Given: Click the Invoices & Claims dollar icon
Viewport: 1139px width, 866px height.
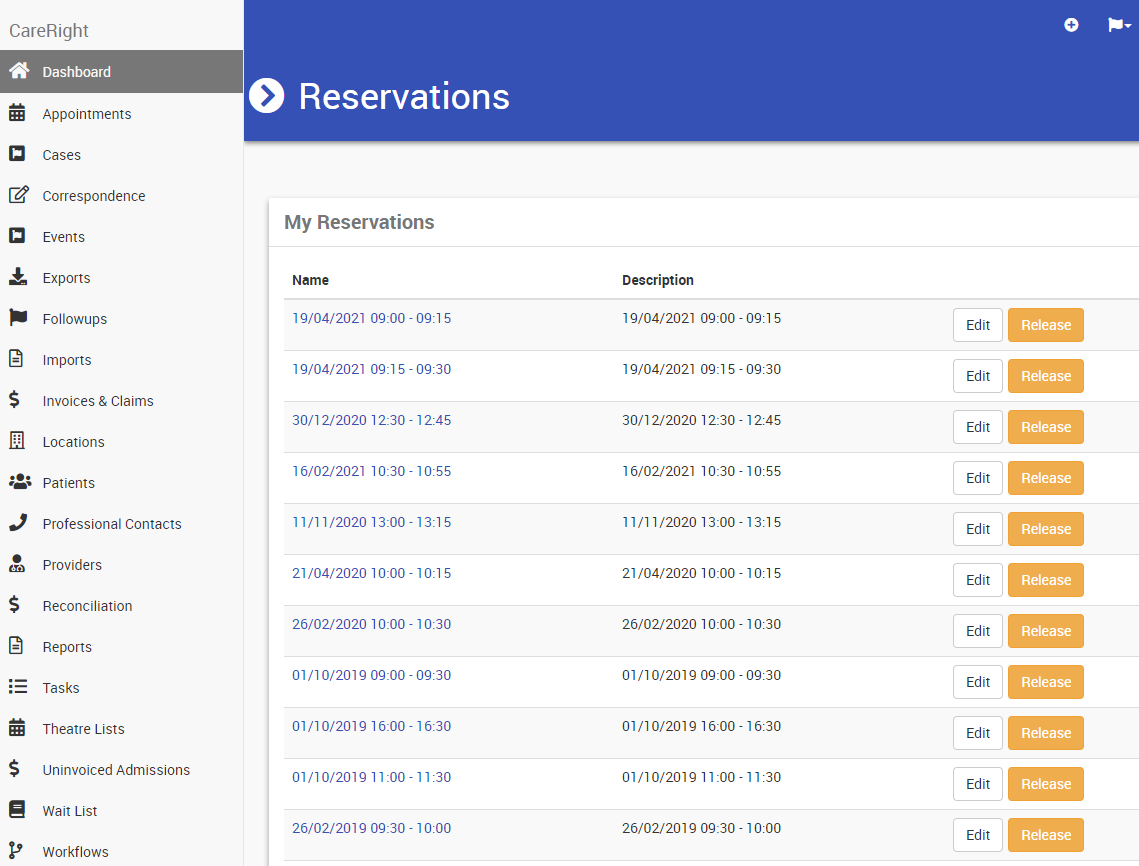Looking at the screenshot, I should pos(15,400).
